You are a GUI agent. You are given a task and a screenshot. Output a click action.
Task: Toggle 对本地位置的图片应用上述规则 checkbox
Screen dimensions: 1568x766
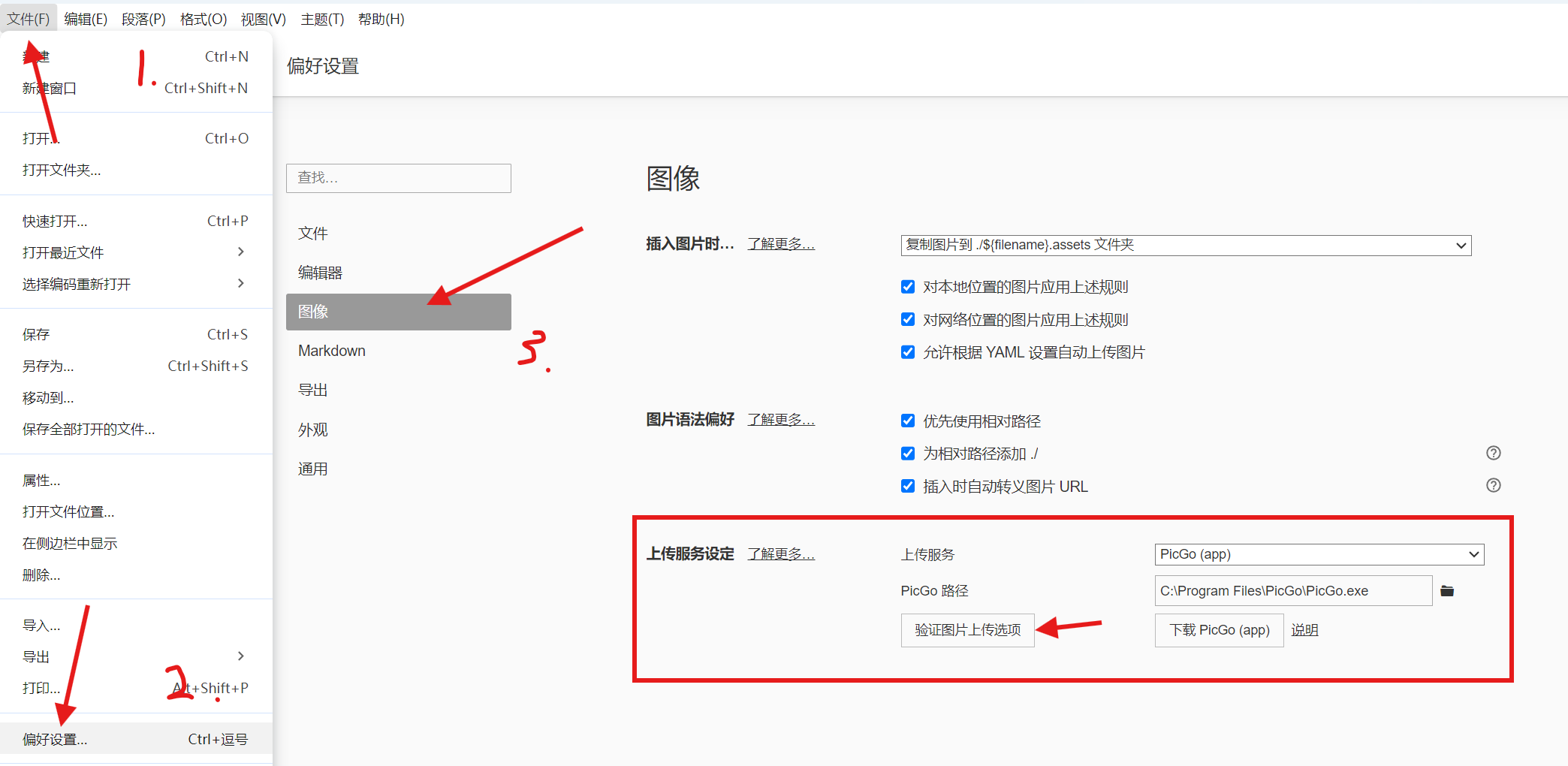point(908,286)
